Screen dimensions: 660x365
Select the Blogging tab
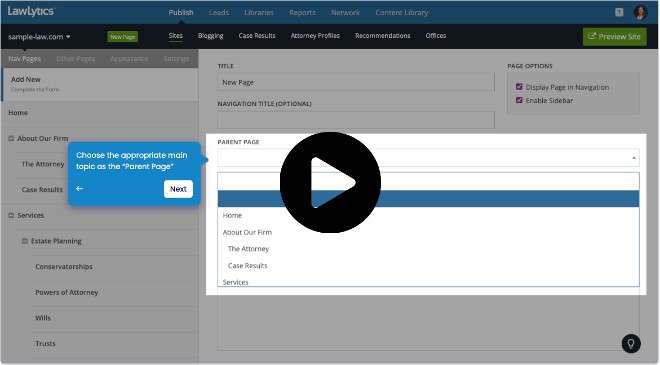[x=210, y=36]
